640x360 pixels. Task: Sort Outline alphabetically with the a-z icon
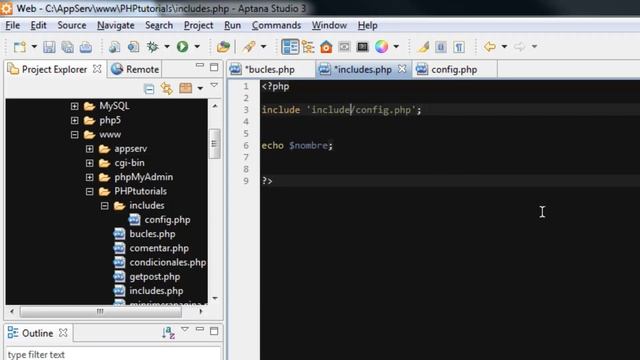(x=168, y=333)
